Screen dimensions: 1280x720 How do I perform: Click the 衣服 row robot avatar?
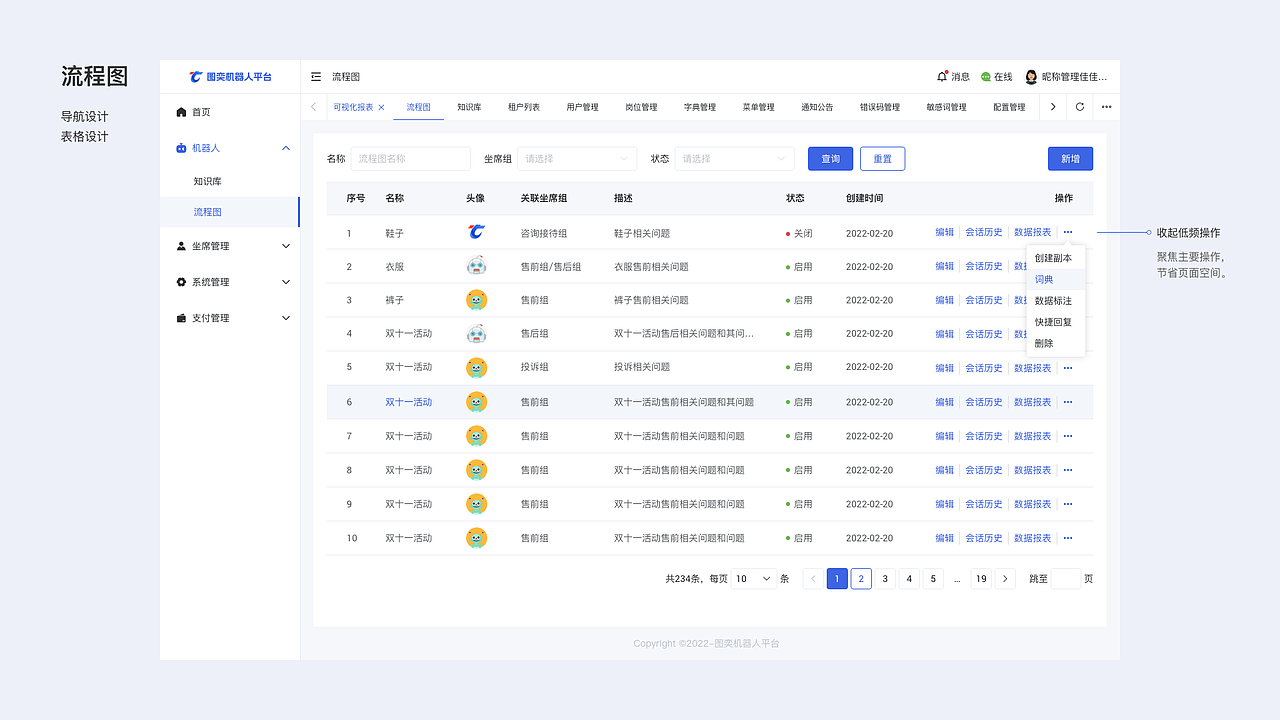click(476, 266)
